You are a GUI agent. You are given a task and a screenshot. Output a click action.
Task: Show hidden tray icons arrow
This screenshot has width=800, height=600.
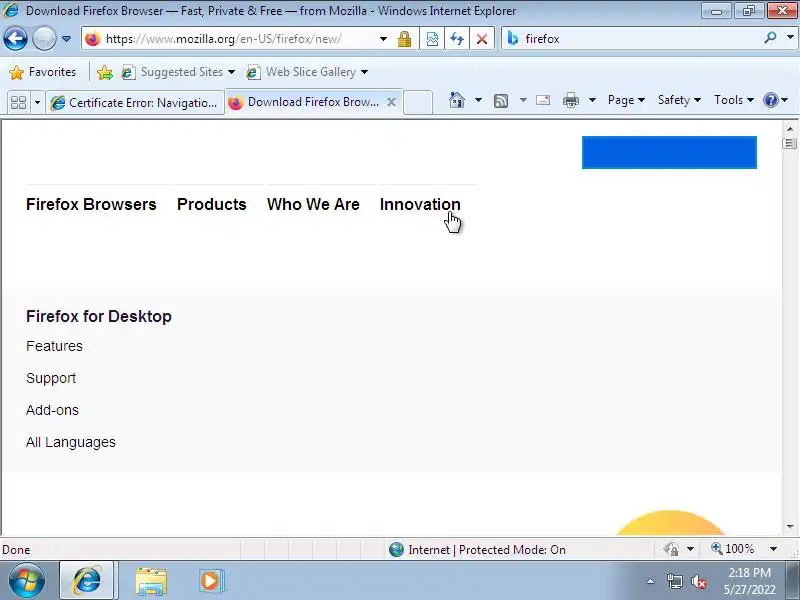coord(651,581)
